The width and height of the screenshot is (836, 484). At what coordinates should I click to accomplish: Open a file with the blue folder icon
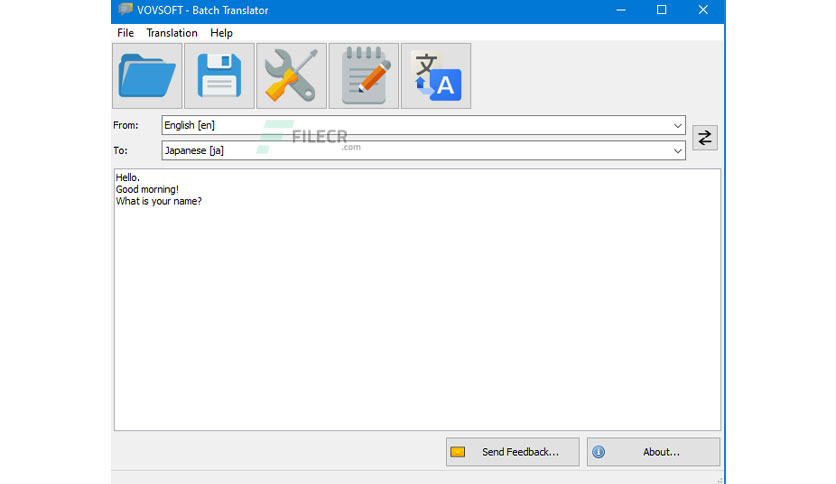coord(147,76)
